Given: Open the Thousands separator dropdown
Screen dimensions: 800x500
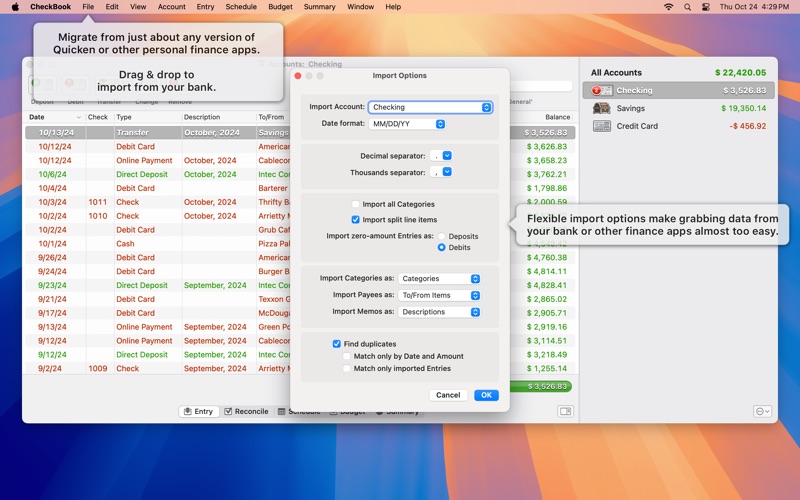Looking at the screenshot, I should coord(441,172).
